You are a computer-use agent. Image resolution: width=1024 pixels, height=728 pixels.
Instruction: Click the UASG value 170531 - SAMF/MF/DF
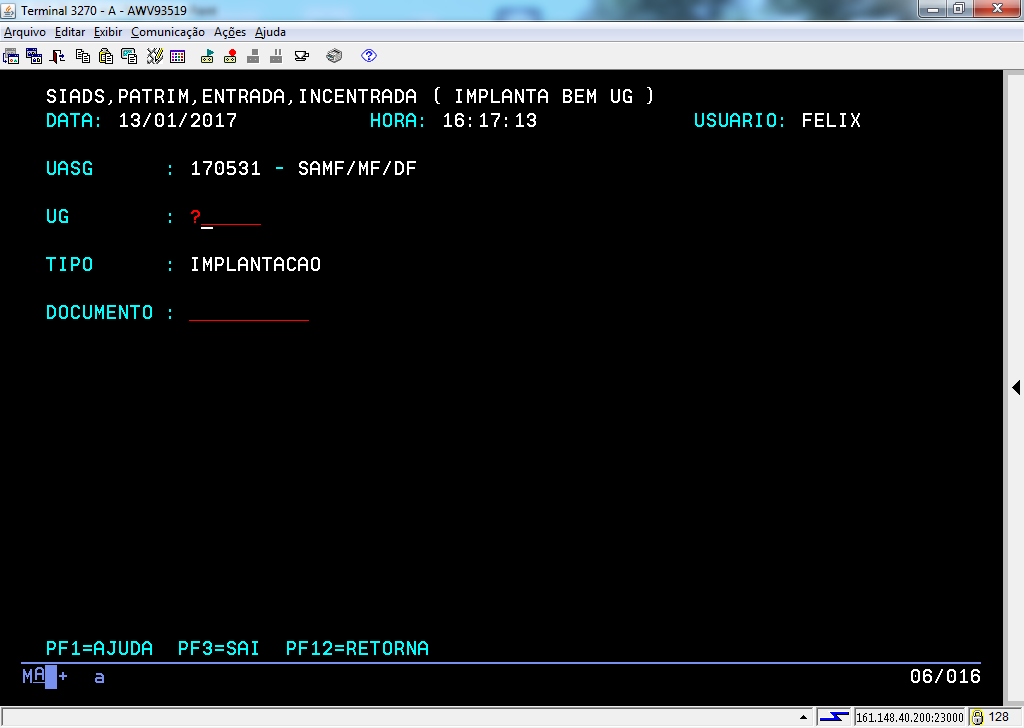coord(303,168)
